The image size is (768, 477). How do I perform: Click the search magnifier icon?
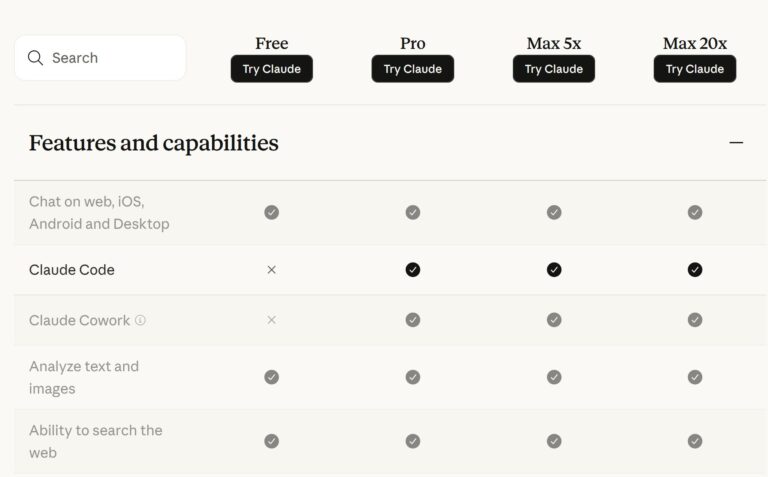coord(35,58)
